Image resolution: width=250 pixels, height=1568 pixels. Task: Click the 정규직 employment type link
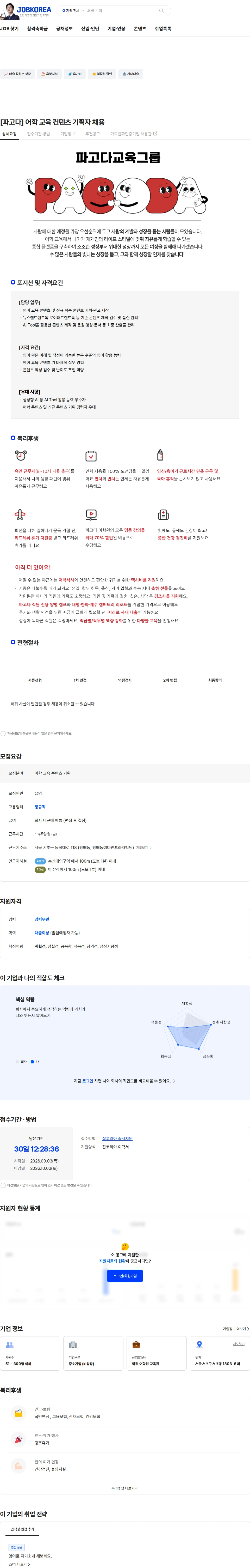click(x=40, y=807)
